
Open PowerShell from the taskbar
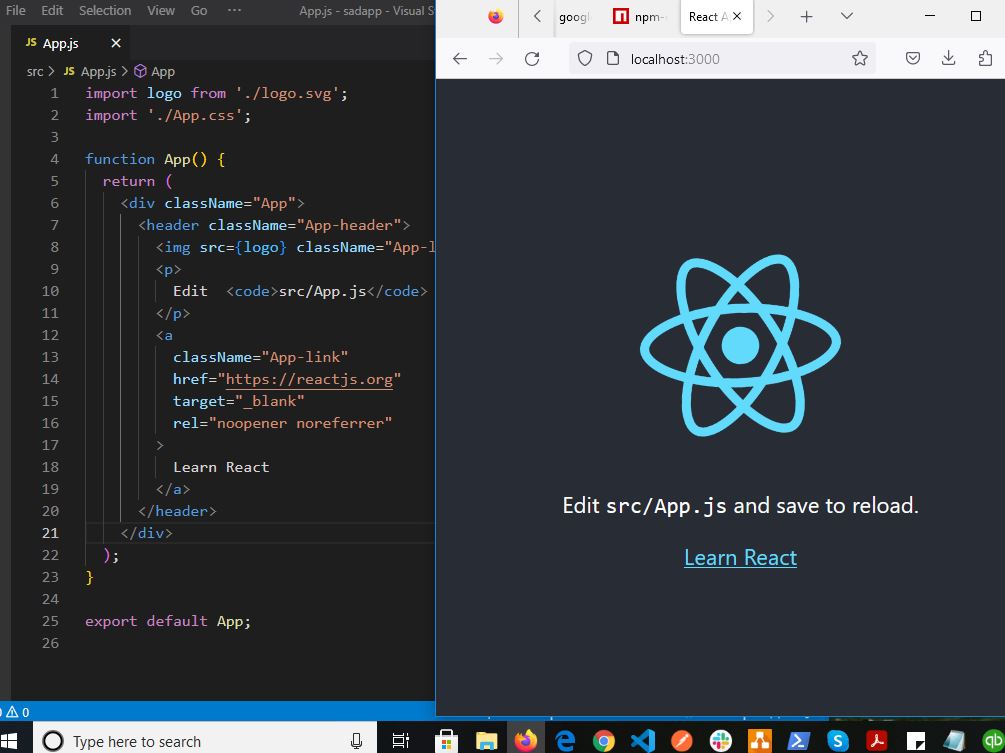pos(799,740)
